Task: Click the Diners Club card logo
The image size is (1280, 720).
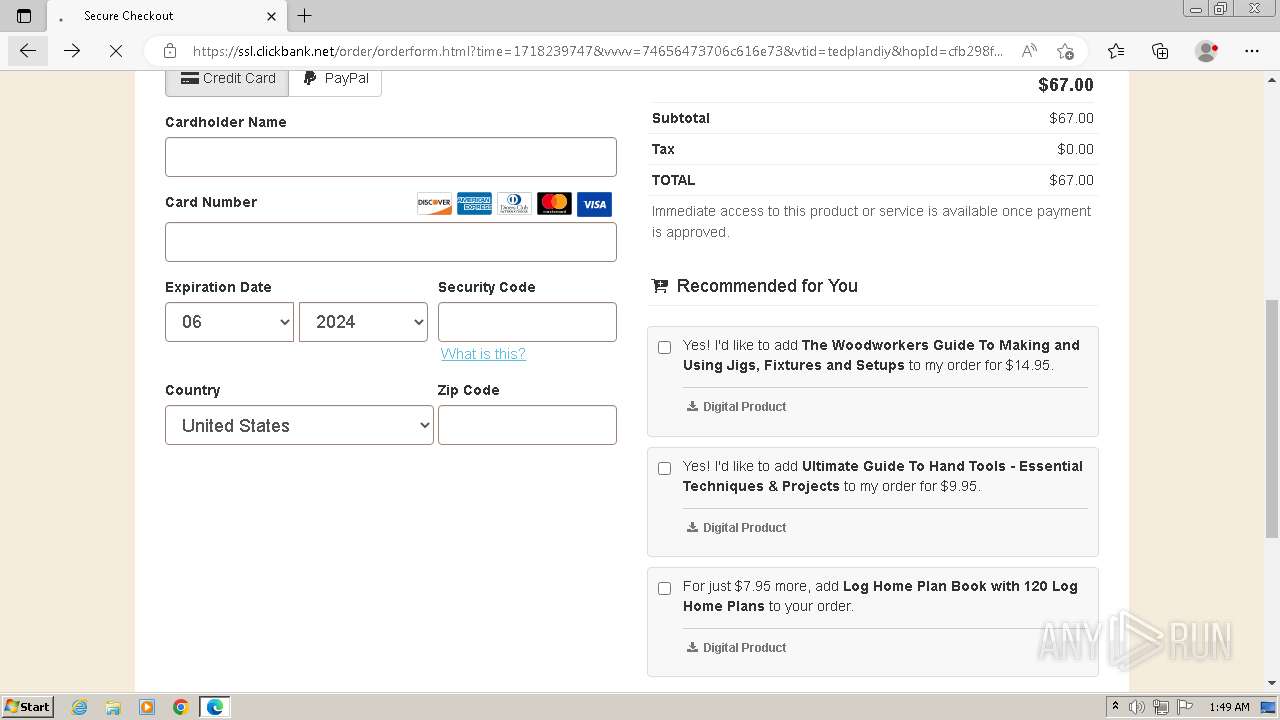Action: click(514, 204)
